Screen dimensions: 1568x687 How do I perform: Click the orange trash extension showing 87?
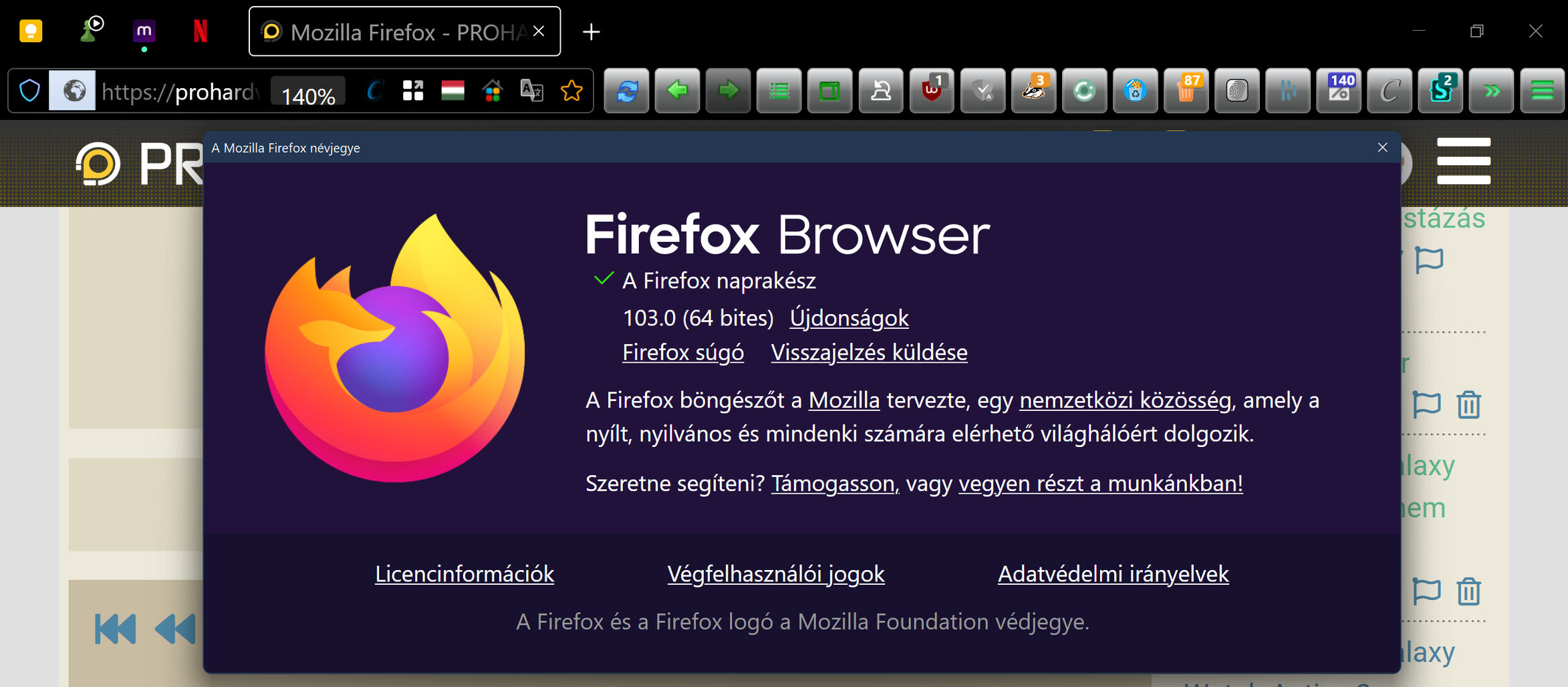[1186, 90]
